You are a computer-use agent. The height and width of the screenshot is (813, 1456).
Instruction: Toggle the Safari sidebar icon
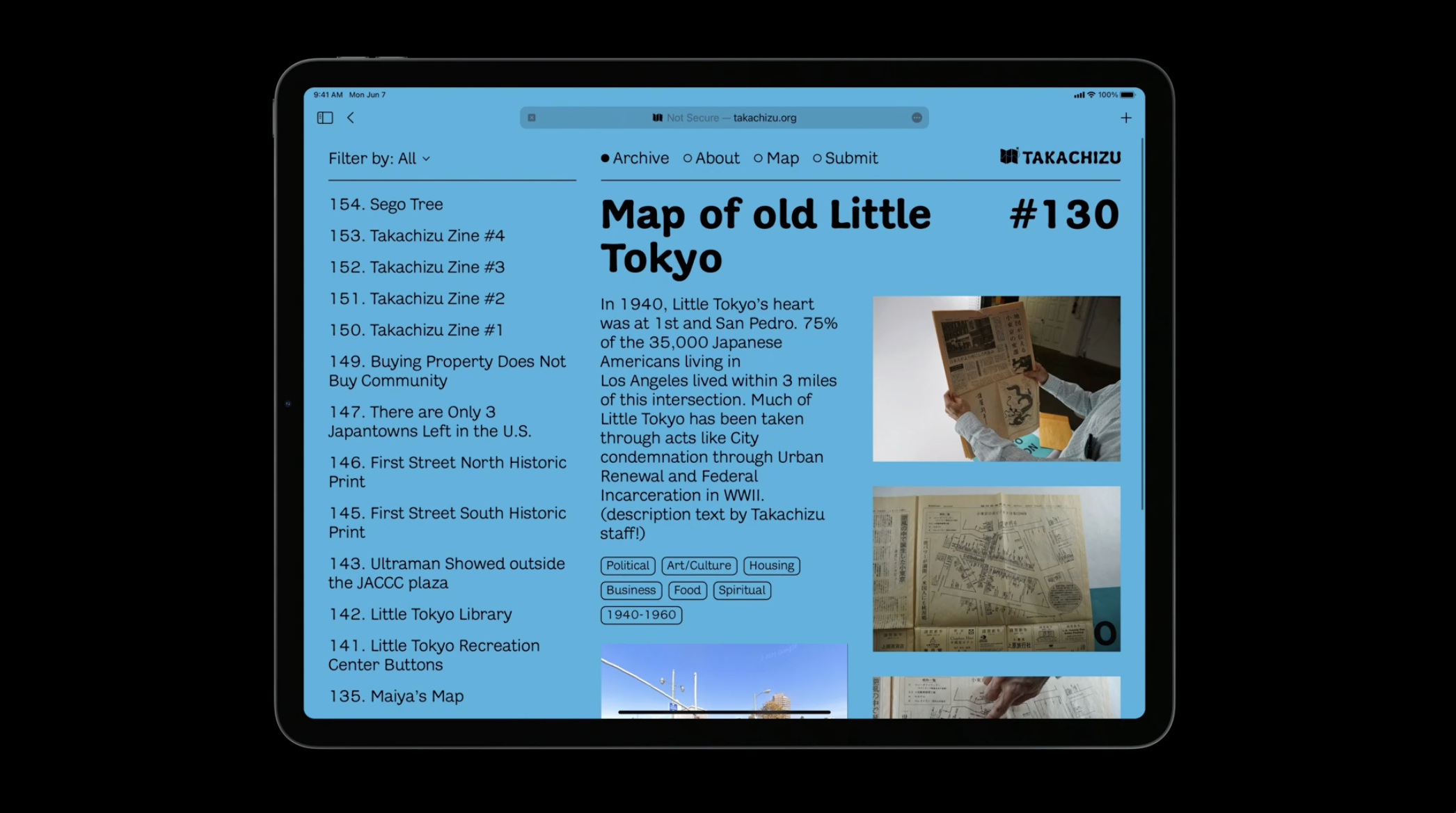click(x=325, y=118)
